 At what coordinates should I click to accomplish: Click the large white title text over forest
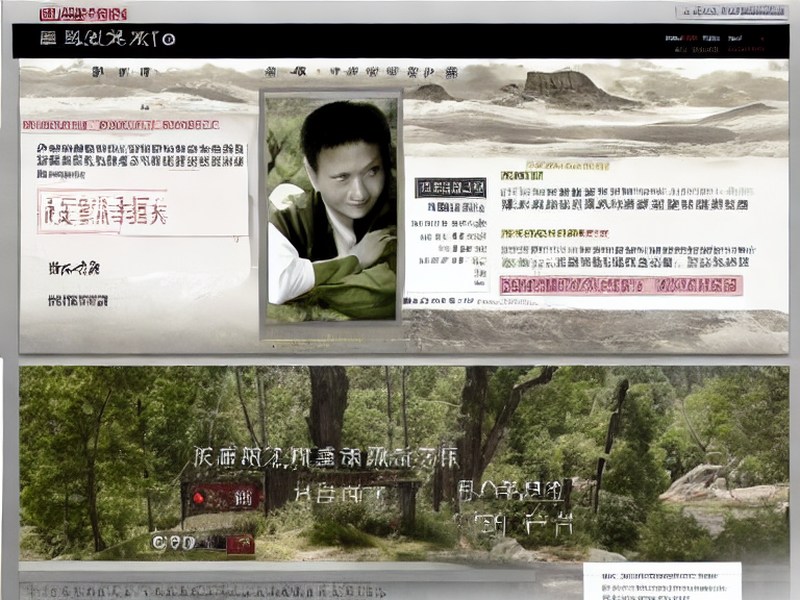(x=327, y=457)
